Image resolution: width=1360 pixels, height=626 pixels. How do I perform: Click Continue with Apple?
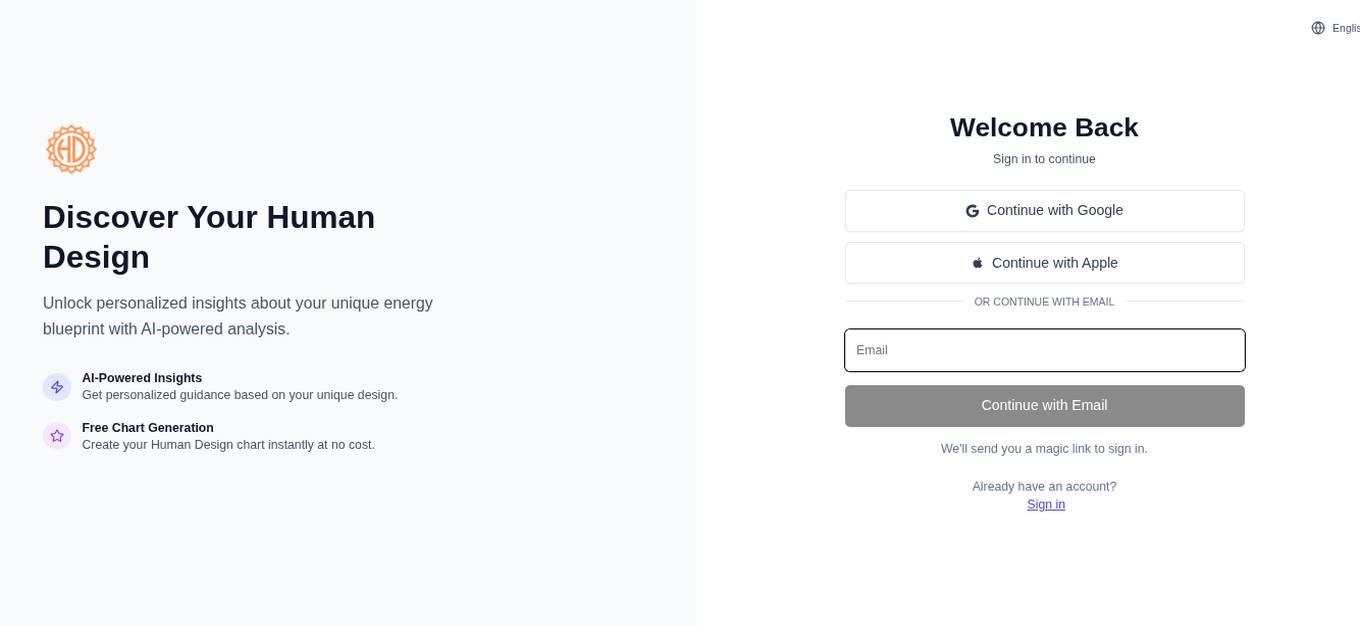click(x=1044, y=262)
